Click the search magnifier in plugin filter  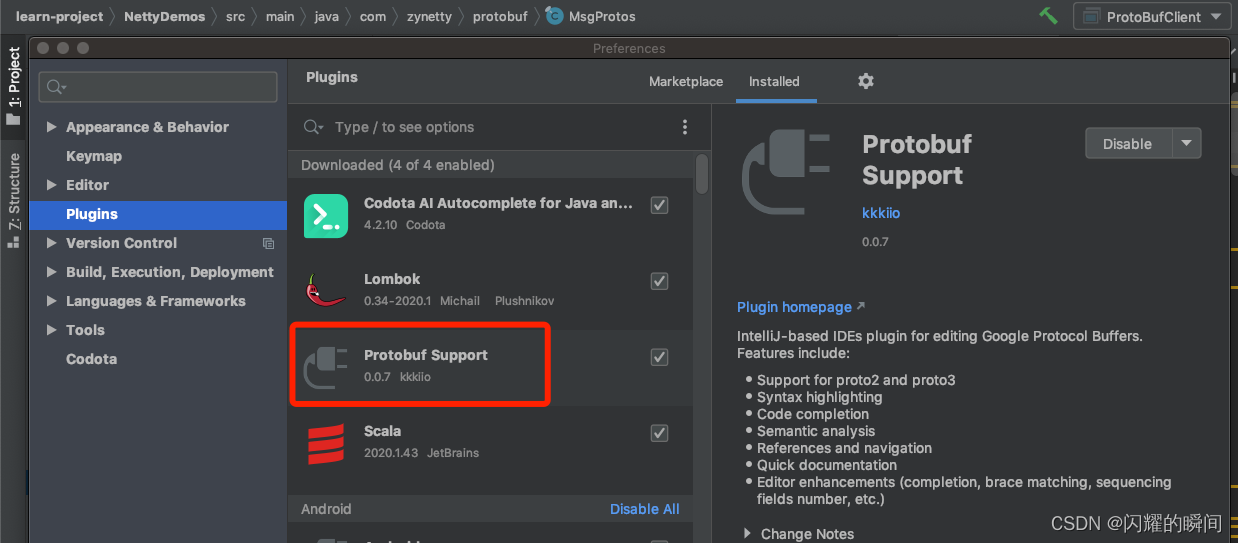[x=313, y=127]
